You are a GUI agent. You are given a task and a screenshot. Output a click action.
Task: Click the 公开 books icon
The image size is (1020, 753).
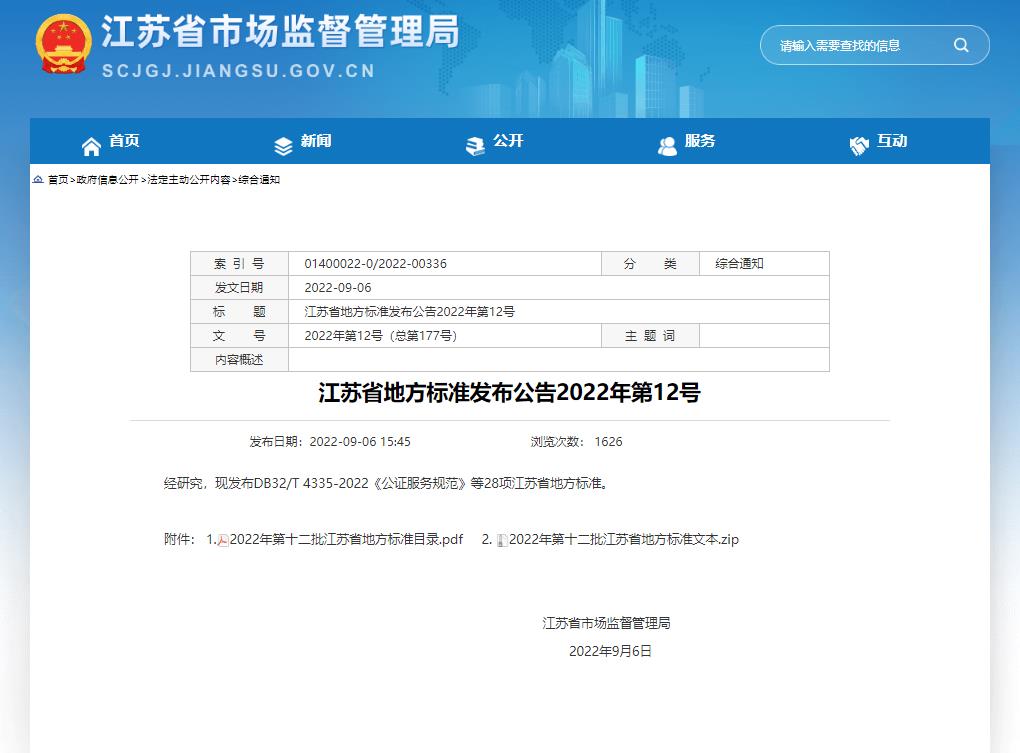475,146
